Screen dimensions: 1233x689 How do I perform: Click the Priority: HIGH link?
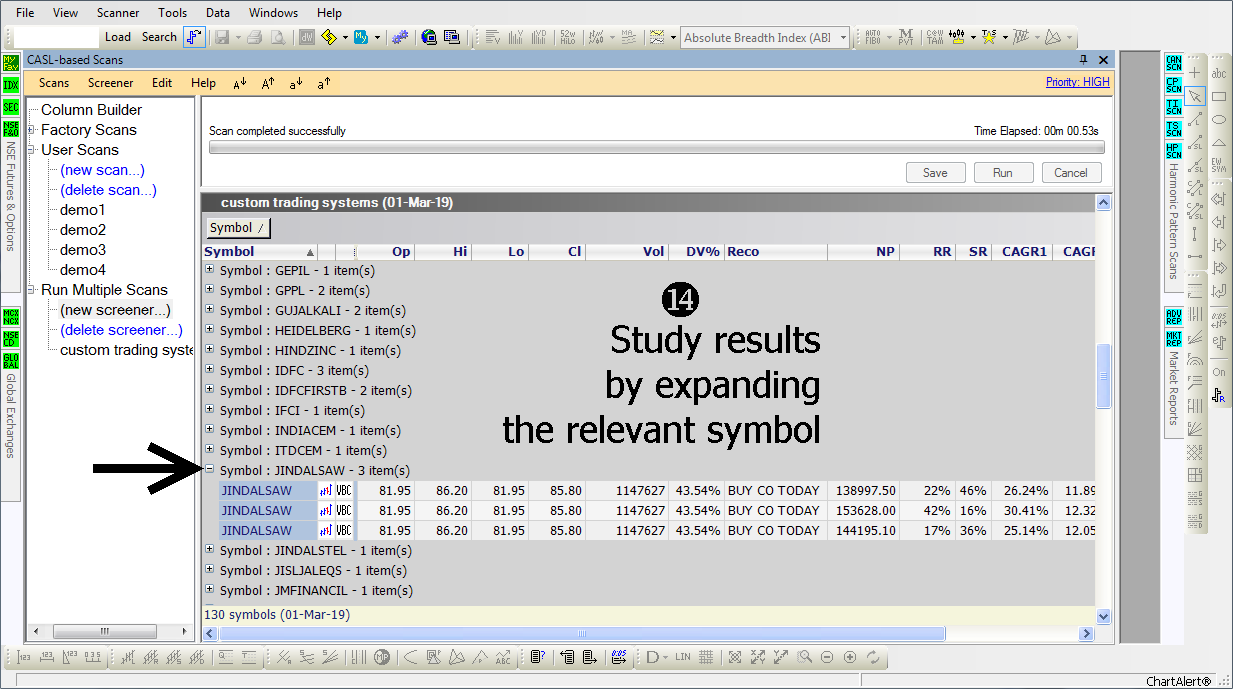tap(1078, 82)
